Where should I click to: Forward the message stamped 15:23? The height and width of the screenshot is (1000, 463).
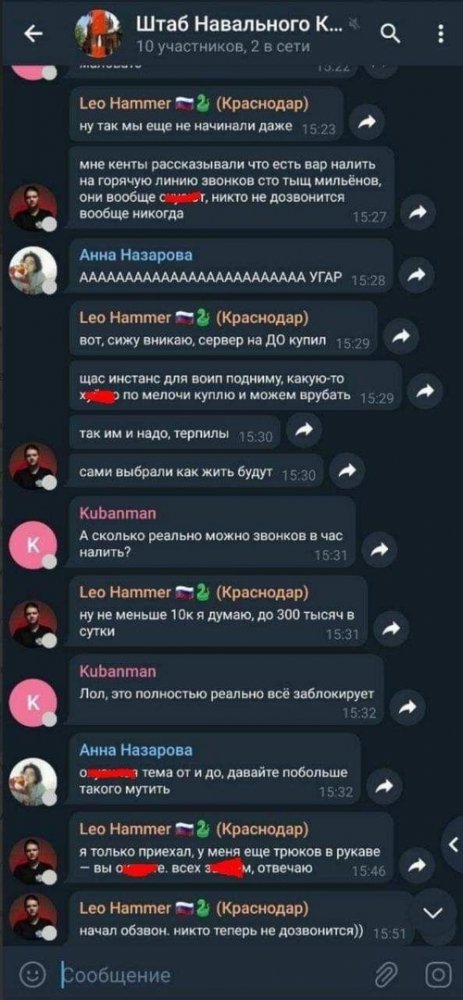click(x=367, y=123)
